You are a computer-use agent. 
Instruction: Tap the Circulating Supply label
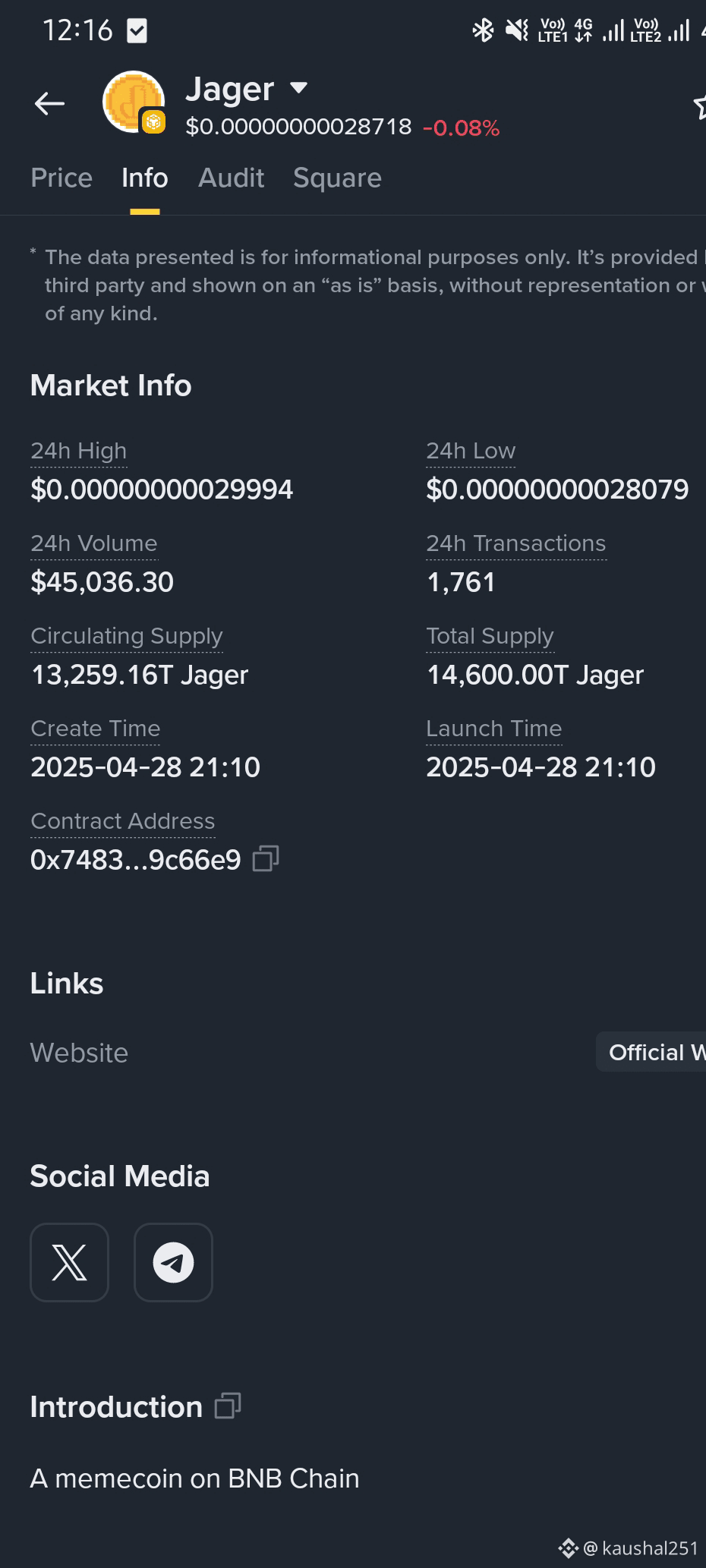[127, 636]
